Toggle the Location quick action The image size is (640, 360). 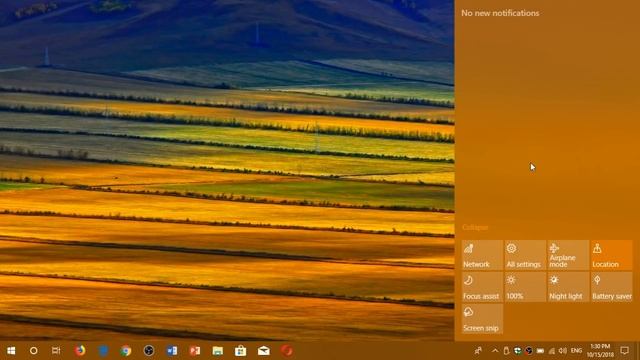[611, 255]
